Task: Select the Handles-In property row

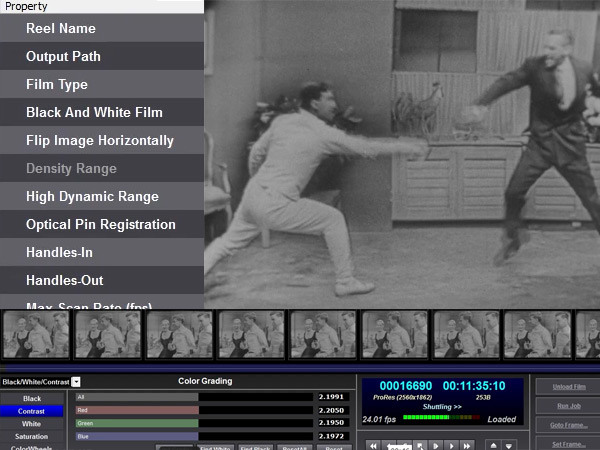Action: pos(102,252)
